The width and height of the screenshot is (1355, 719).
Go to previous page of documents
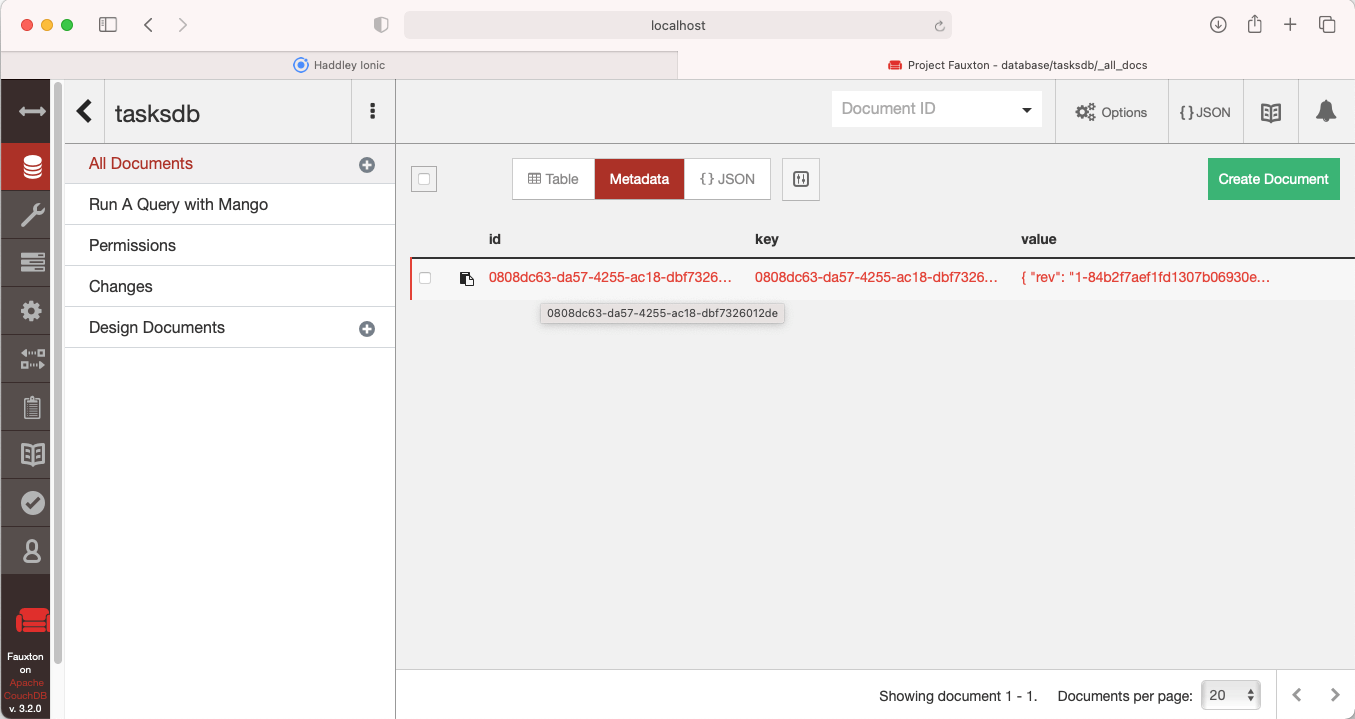pyautogui.click(x=1297, y=695)
